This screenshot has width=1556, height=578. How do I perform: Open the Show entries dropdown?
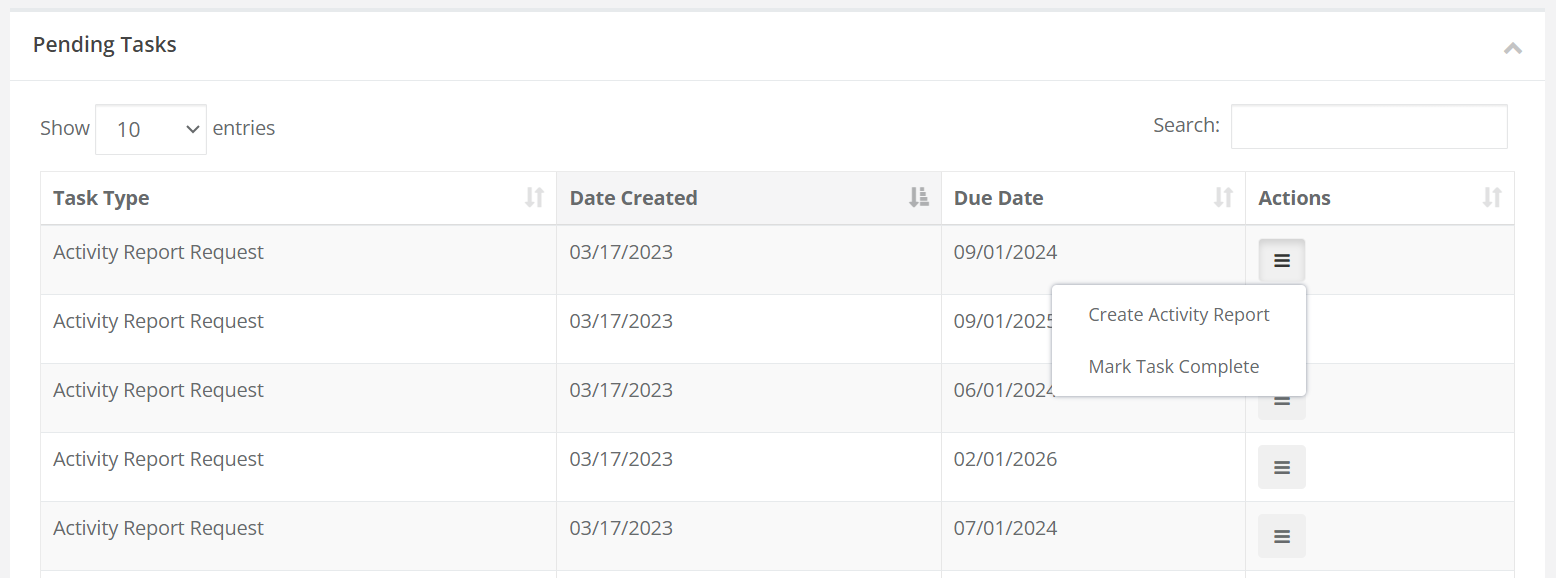(x=150, y=128)
